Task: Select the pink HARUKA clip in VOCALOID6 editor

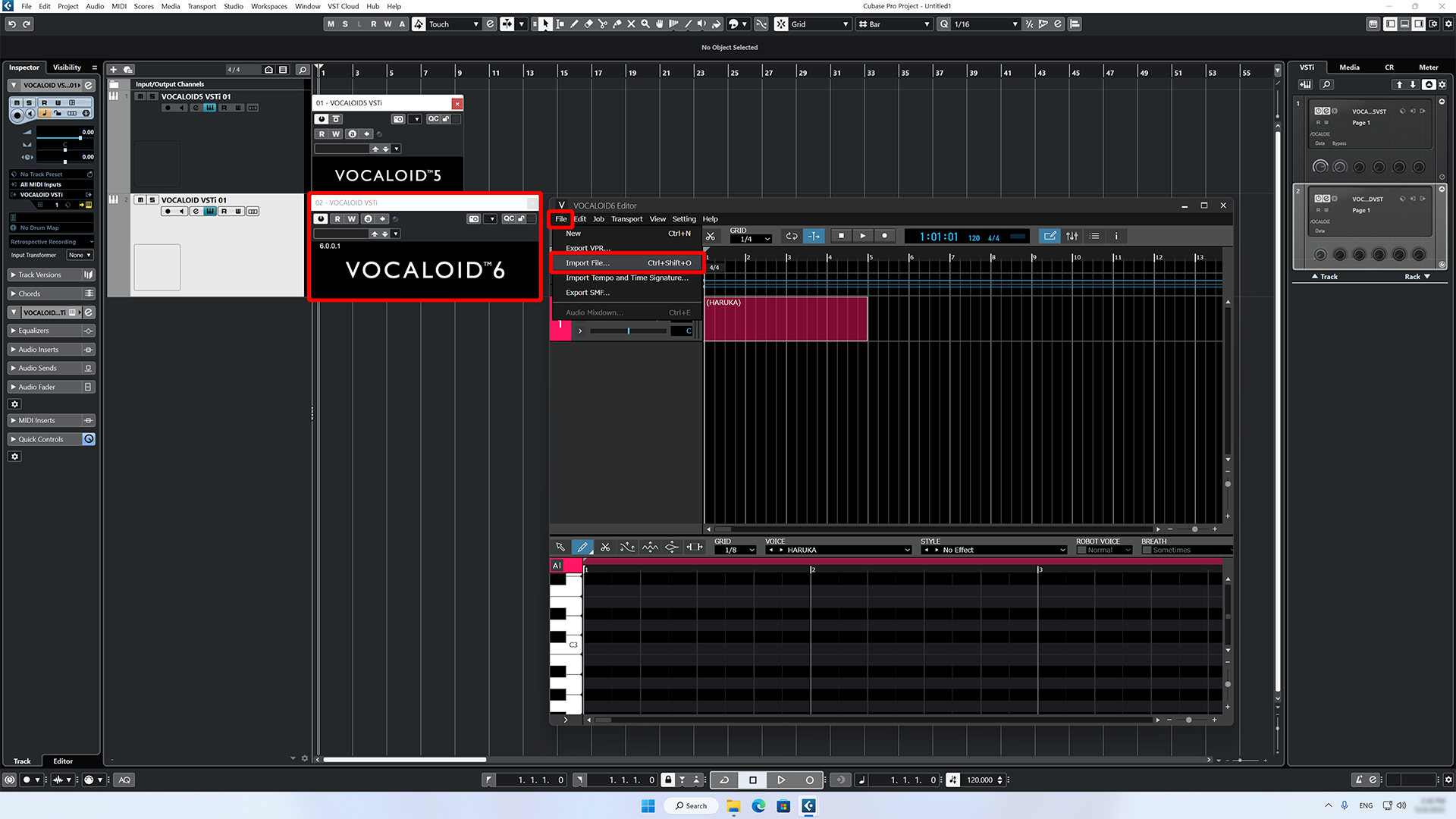Action: point(786,318)
